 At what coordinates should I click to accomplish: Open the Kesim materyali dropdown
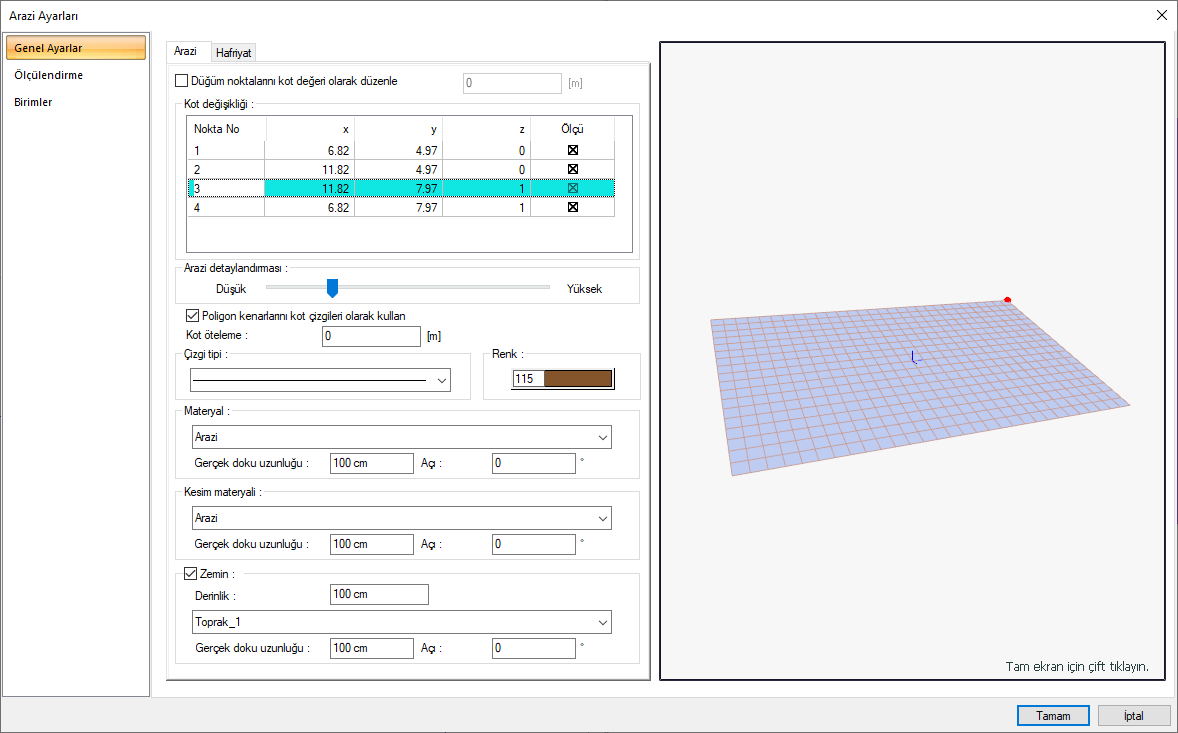602,519
